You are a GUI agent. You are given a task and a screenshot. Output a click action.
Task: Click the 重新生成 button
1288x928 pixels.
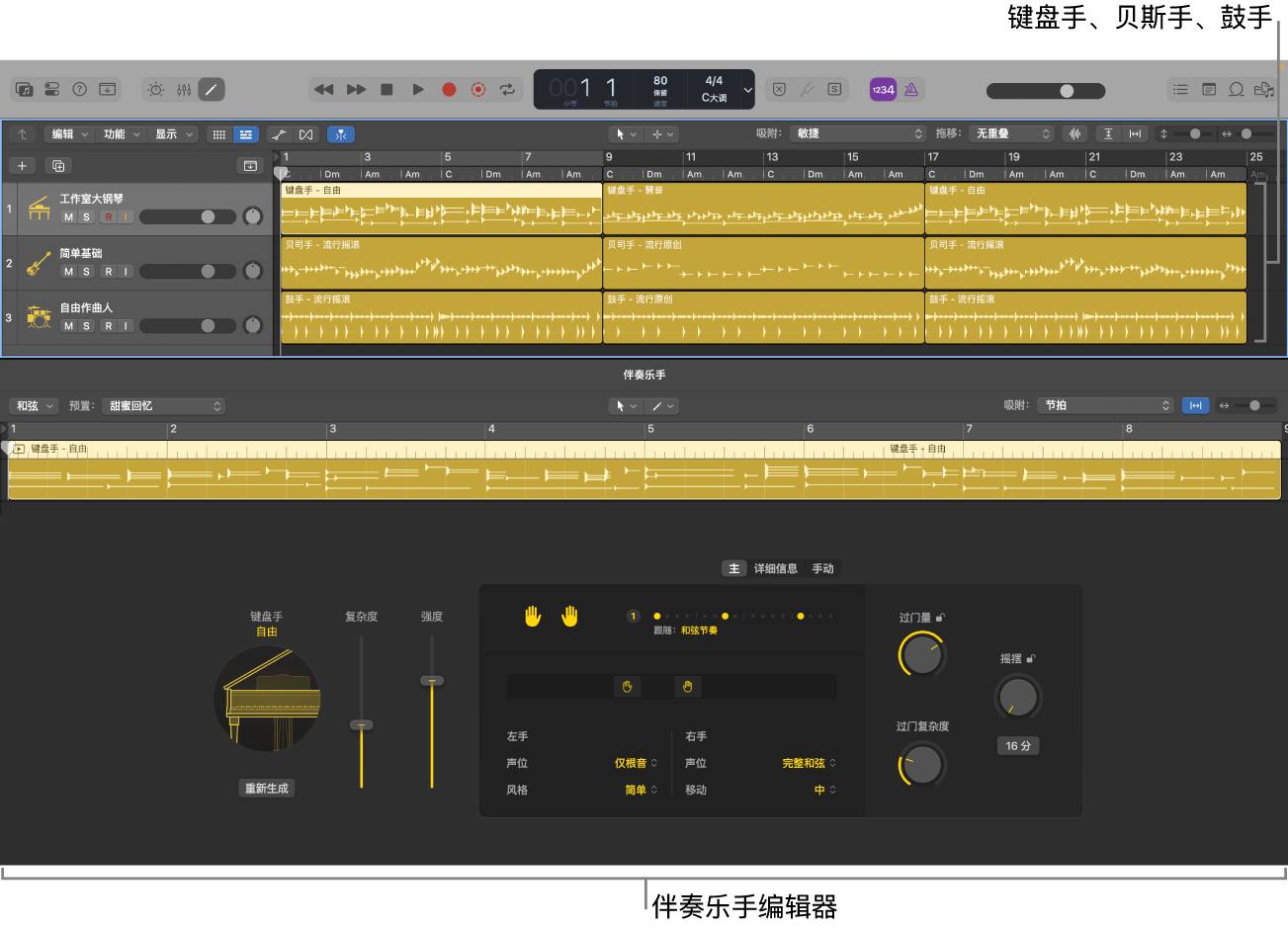[x=267, y=788]
